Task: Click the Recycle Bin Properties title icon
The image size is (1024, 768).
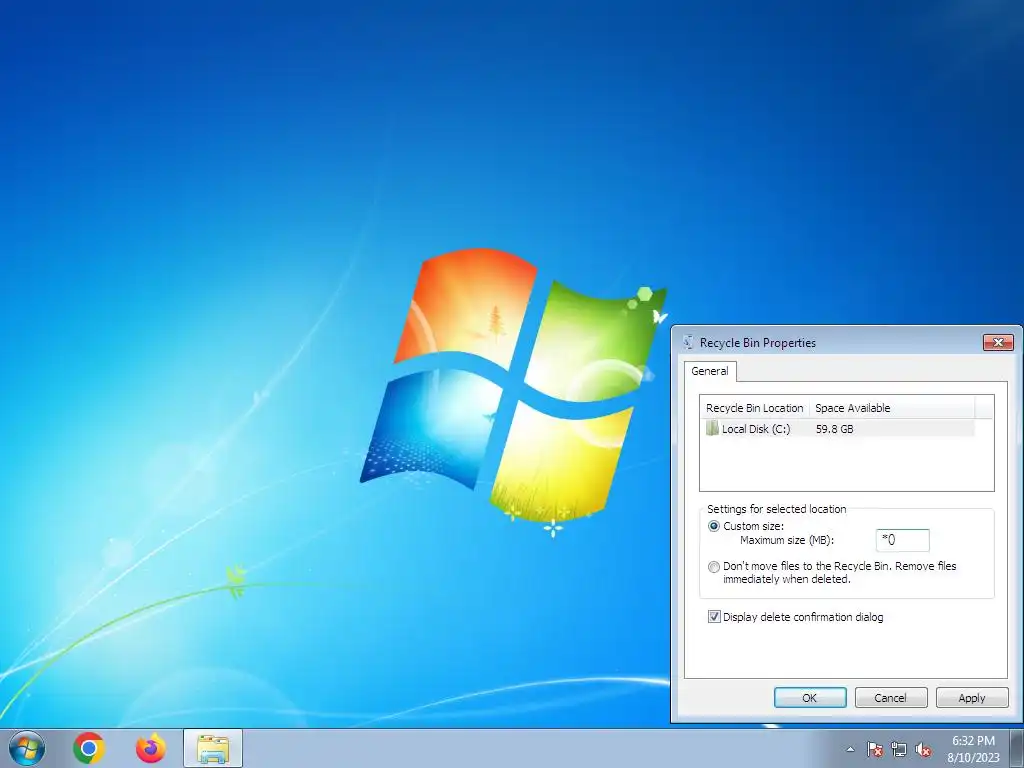Action: [x=688, y=342]
